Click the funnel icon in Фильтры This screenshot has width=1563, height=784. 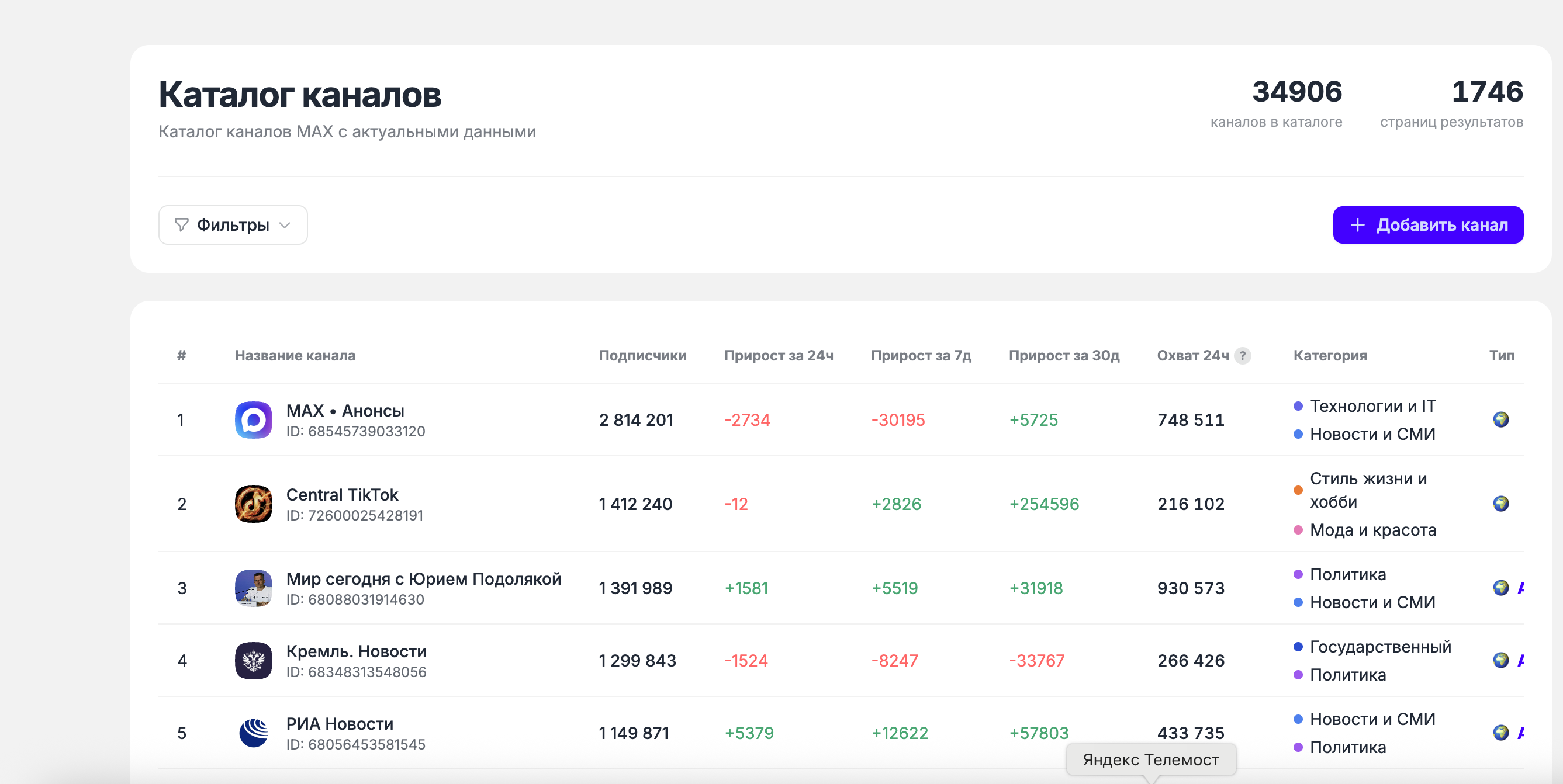point(181,225)
